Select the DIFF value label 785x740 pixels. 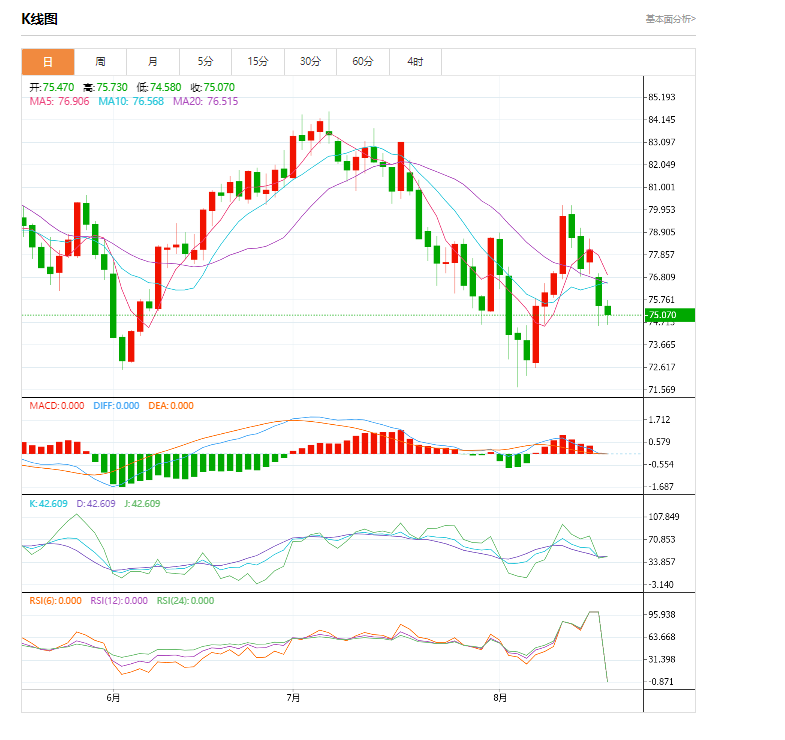click(x=116, y=406)
